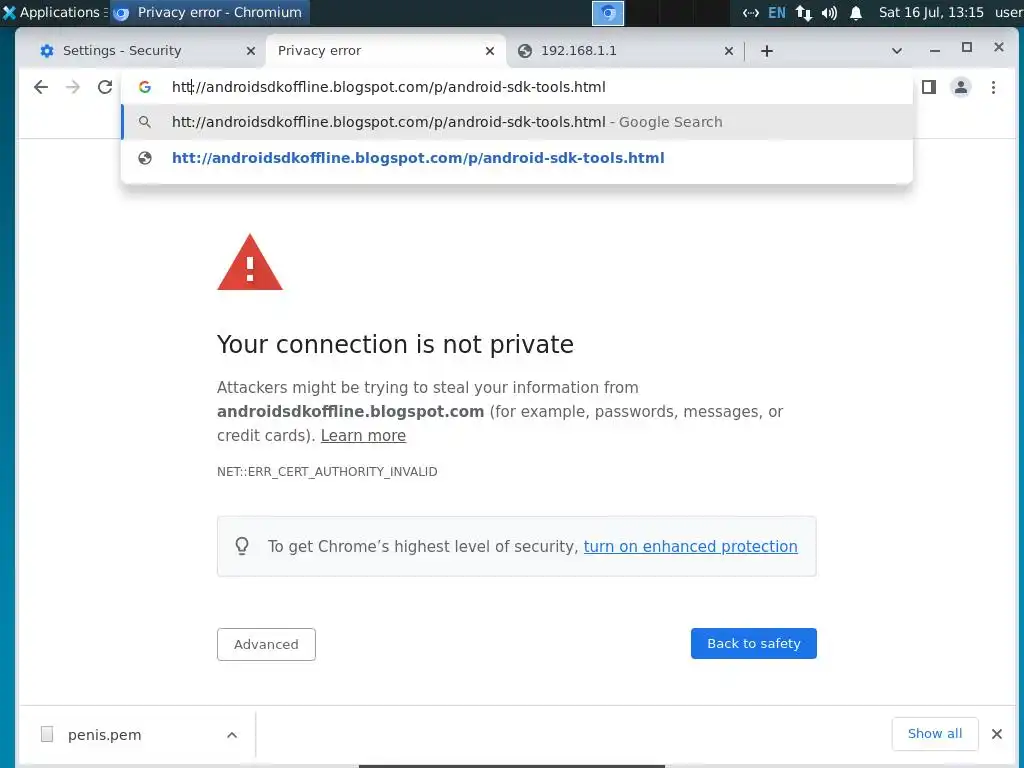Image resolution: width=1024 pixels, height=768 pixels.
Task: Click the Advanced button
Action: point(266,644)
